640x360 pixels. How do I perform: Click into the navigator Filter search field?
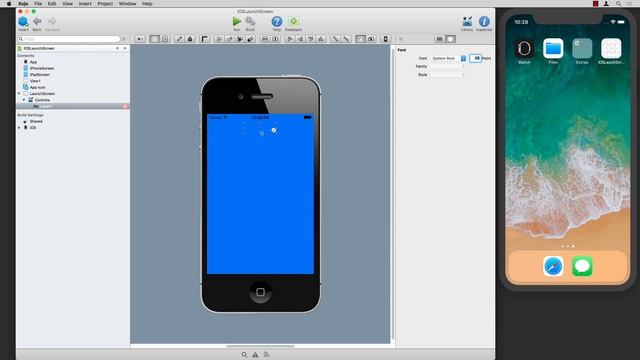69,39
